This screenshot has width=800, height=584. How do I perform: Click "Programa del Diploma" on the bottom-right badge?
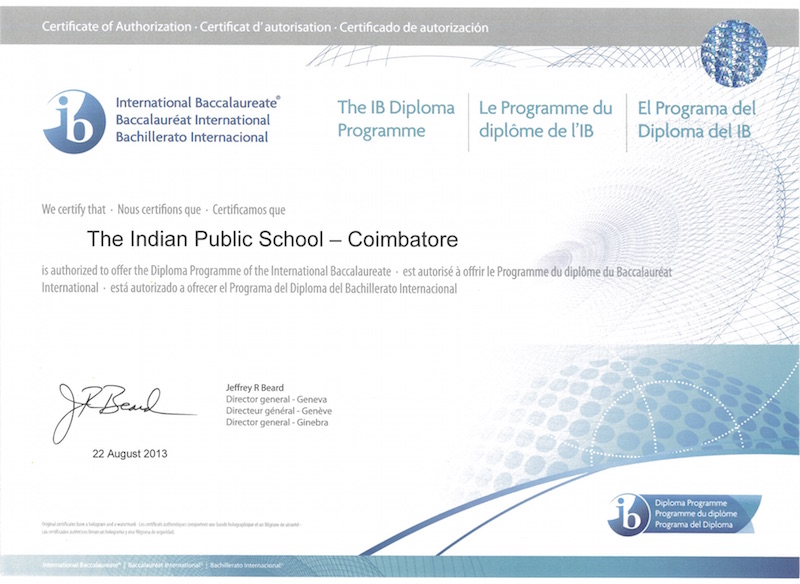click(x=694, y=524)
